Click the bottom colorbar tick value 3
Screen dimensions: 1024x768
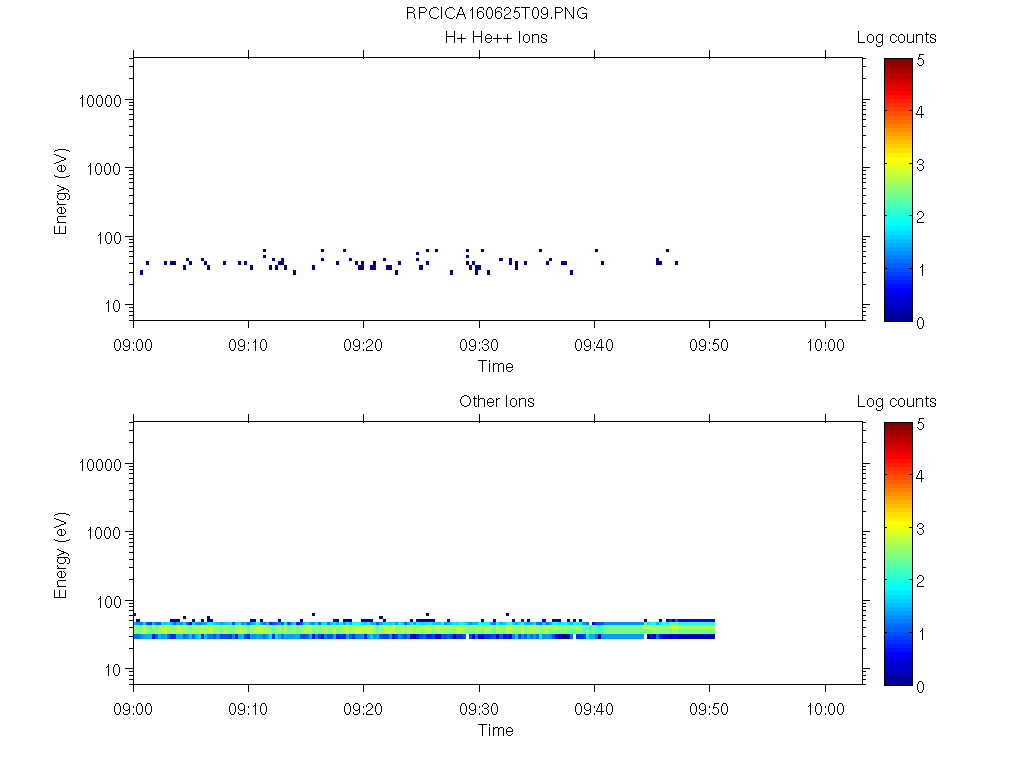(920, 529)
